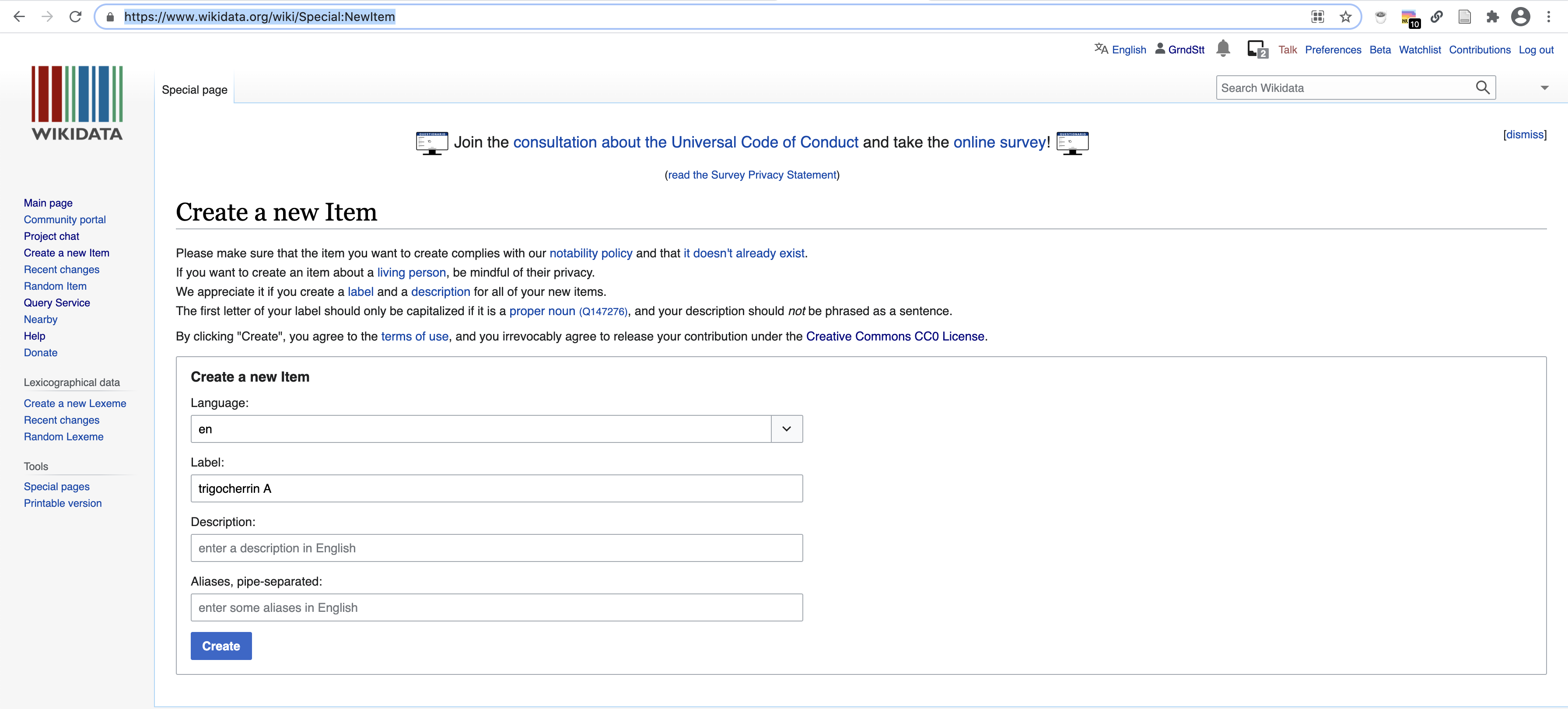Open the notability policy link
This screenshot has width=1568, height=709.
click(591, 253)
